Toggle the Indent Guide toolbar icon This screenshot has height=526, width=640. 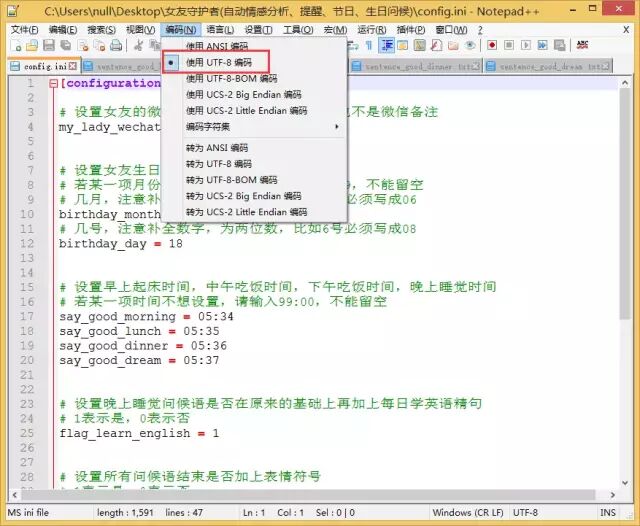click(386, 45)
